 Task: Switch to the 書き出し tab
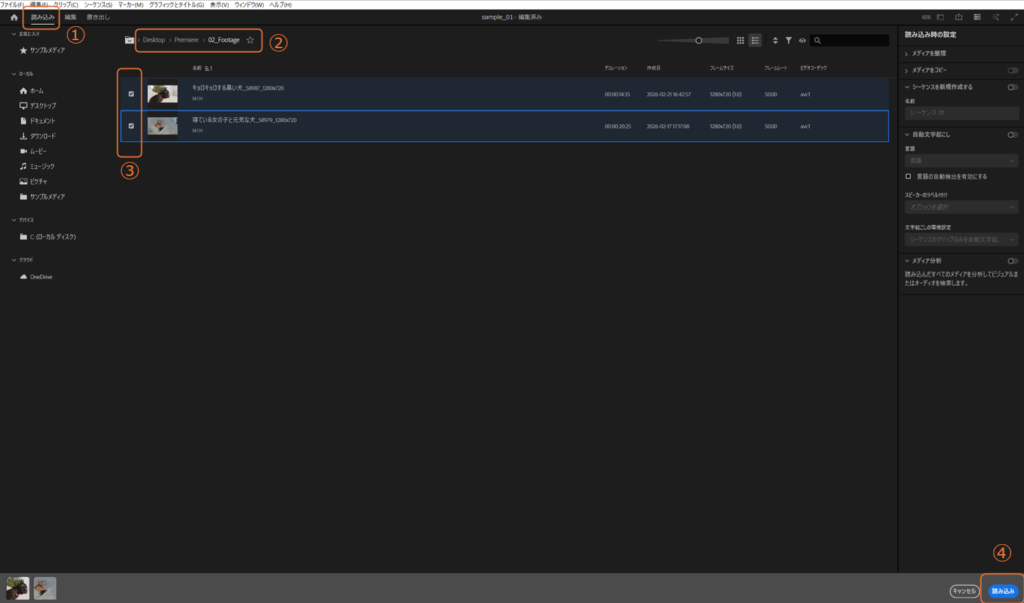[98, 18]
